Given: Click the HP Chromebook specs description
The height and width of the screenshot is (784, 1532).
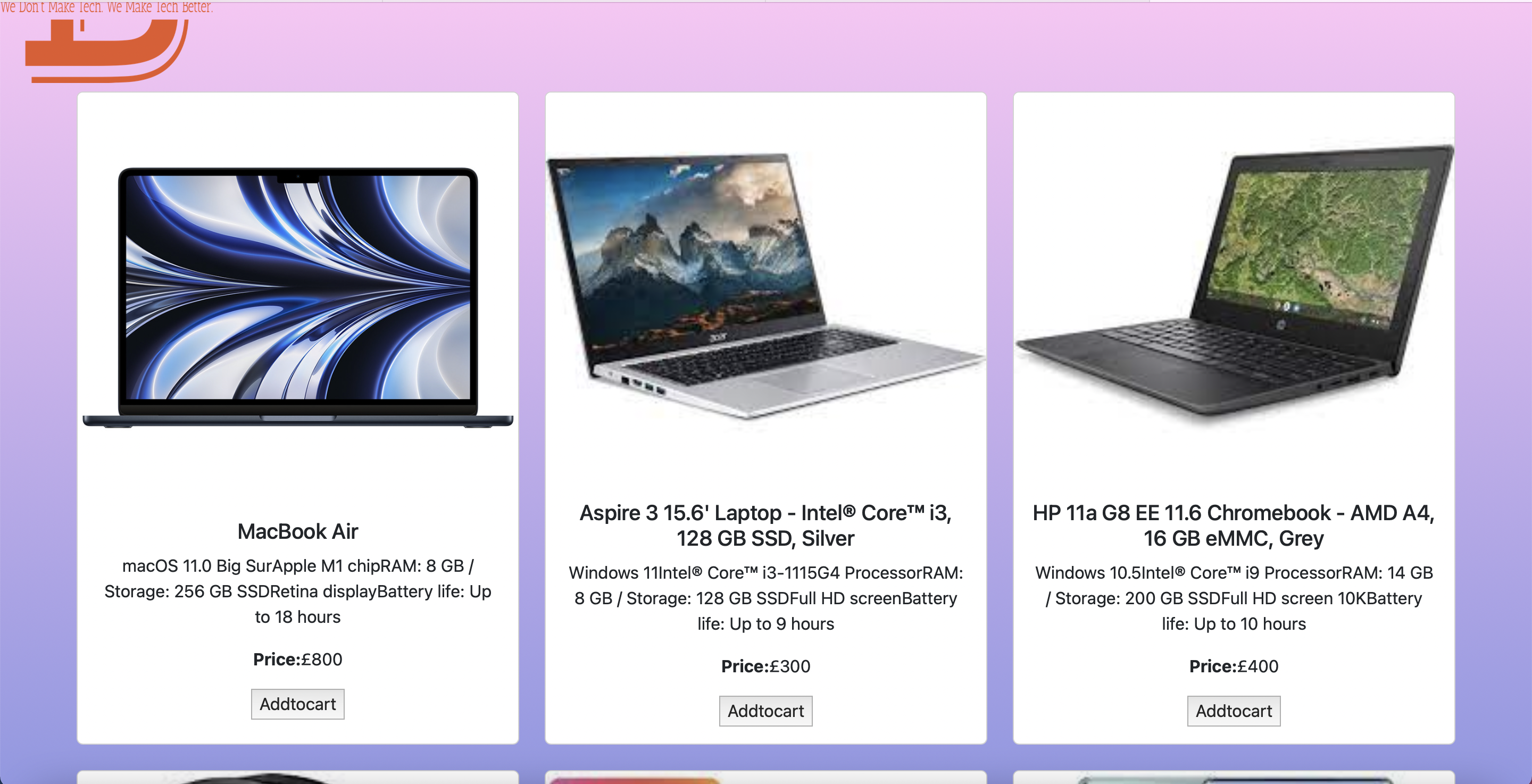Looking at the screenshot, I should click(1234, 598).
